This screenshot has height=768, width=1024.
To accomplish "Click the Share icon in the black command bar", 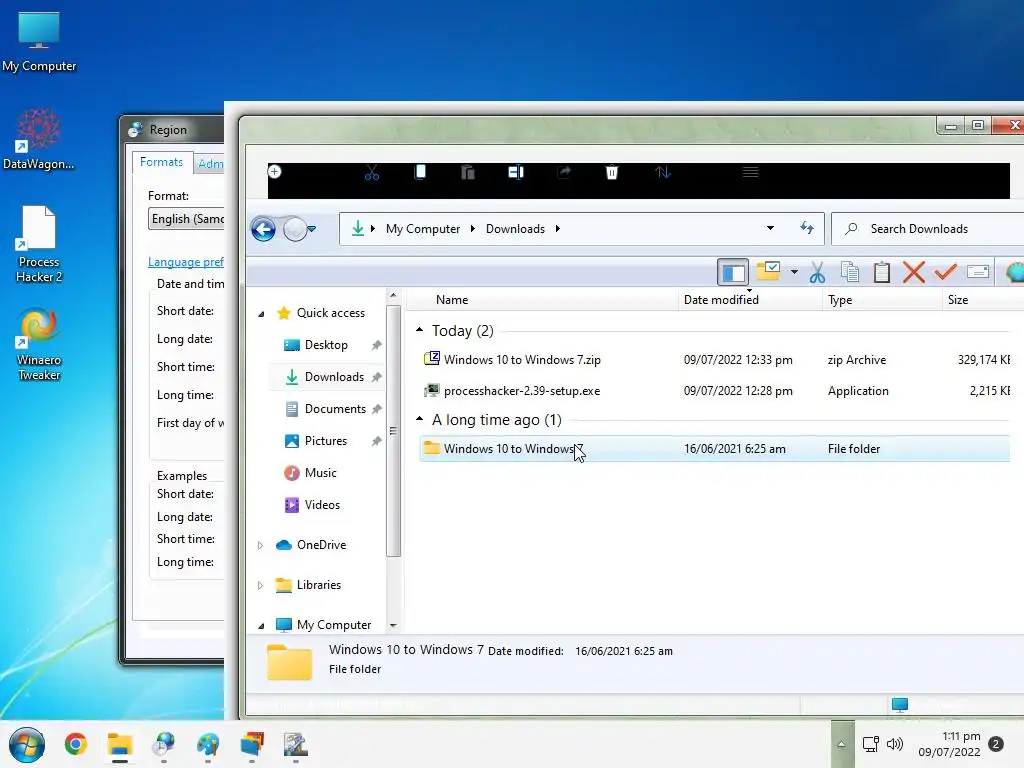I will [x=564, y=172].
